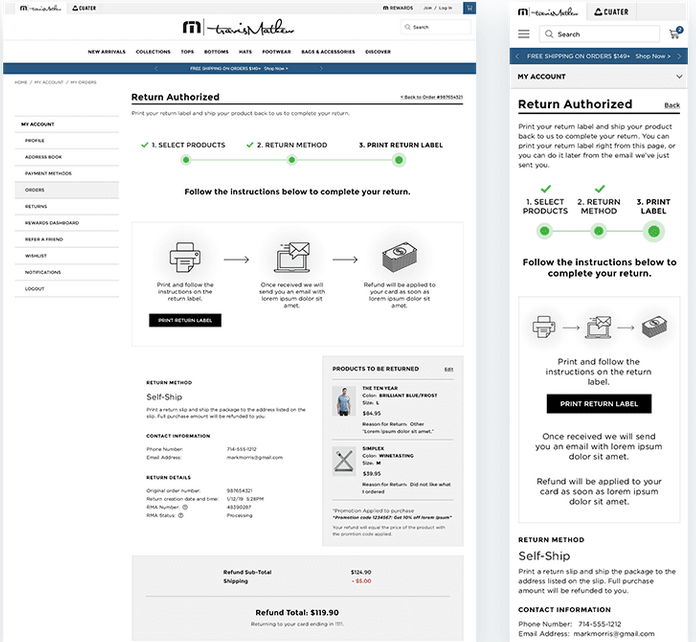Click the mobile Back link

pyautogui.click(x=672, y=105)
